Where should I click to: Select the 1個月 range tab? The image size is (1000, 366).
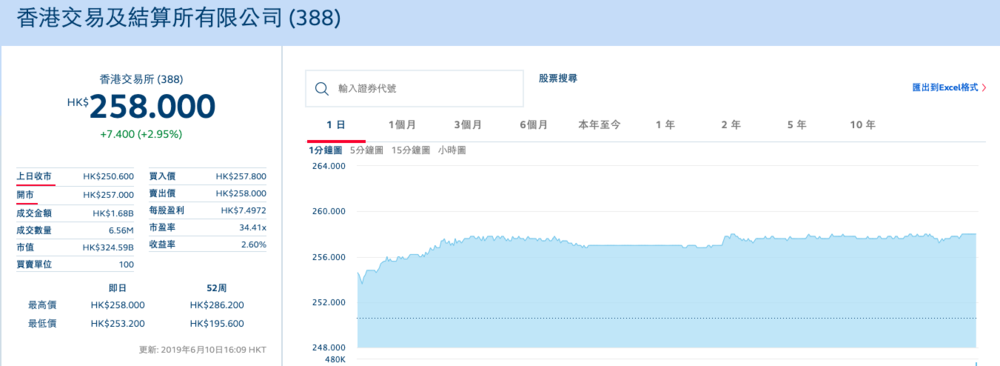pos(402,125)
